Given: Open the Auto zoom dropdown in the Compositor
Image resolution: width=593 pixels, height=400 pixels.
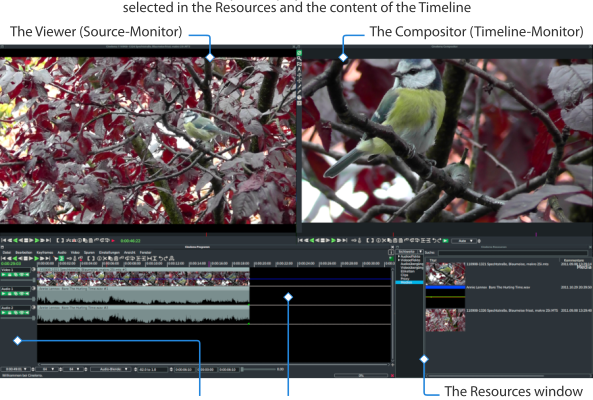Looking at the screenshot, I should 463,240.
